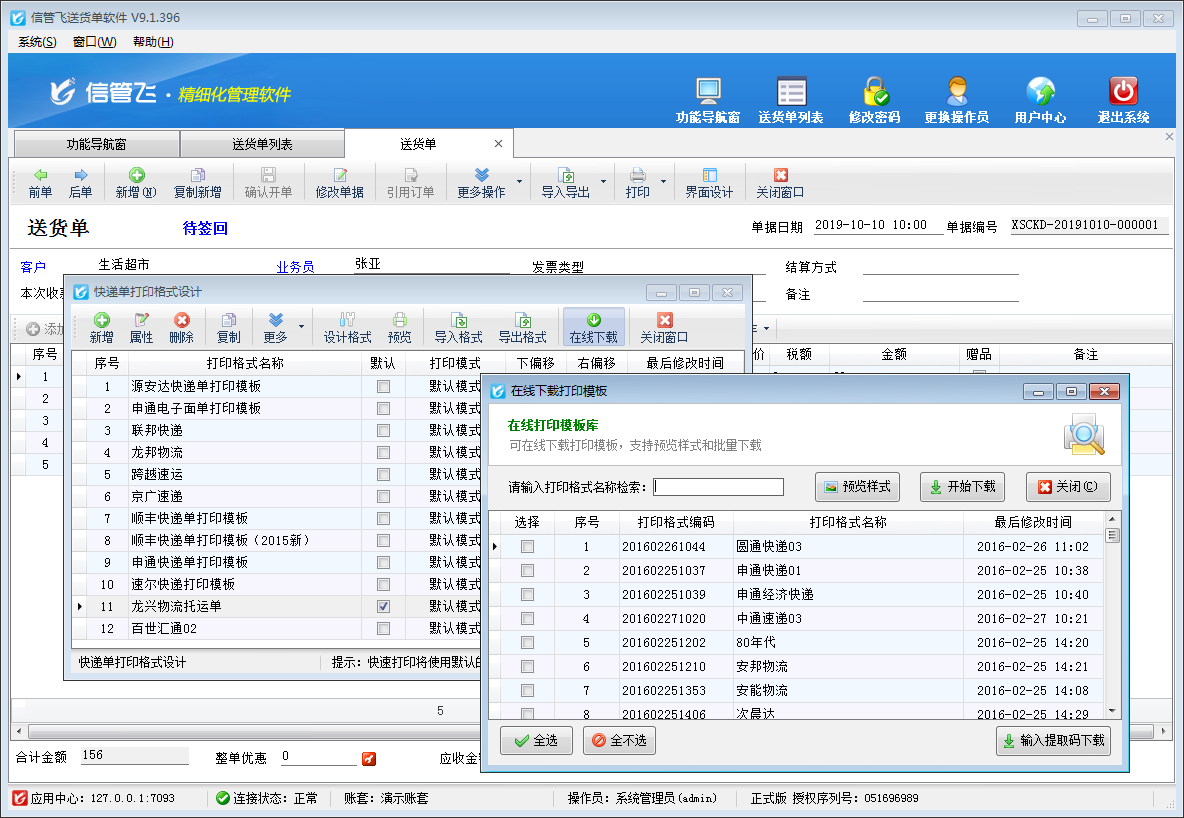Go to next record with 后单

[x=80, y=183]
